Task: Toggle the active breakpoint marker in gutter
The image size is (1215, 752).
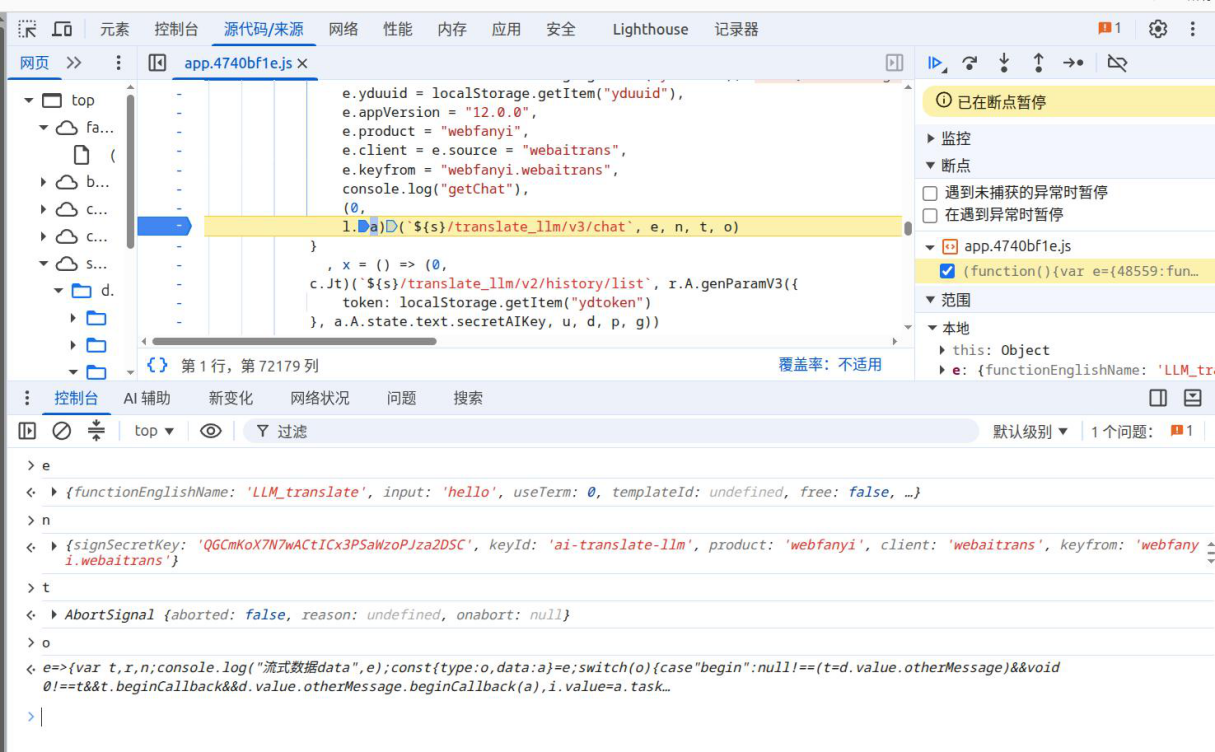Action: coord(163,227)
